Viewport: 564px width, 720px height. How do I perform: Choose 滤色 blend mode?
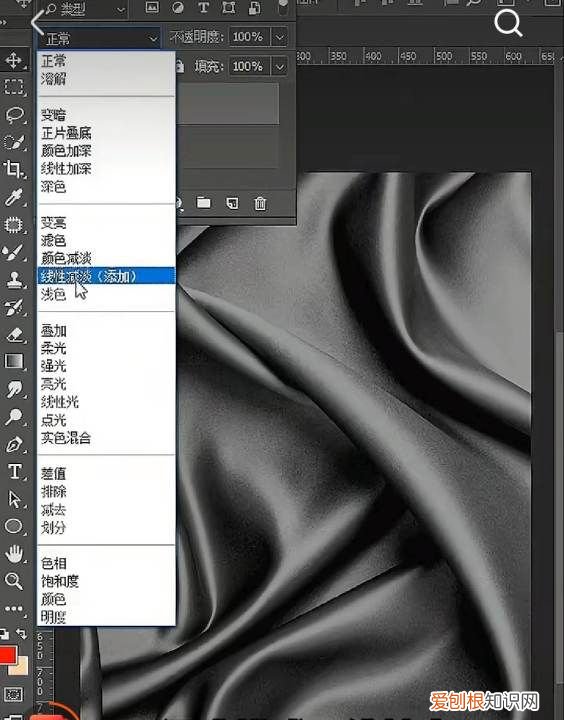pos(106,240)
